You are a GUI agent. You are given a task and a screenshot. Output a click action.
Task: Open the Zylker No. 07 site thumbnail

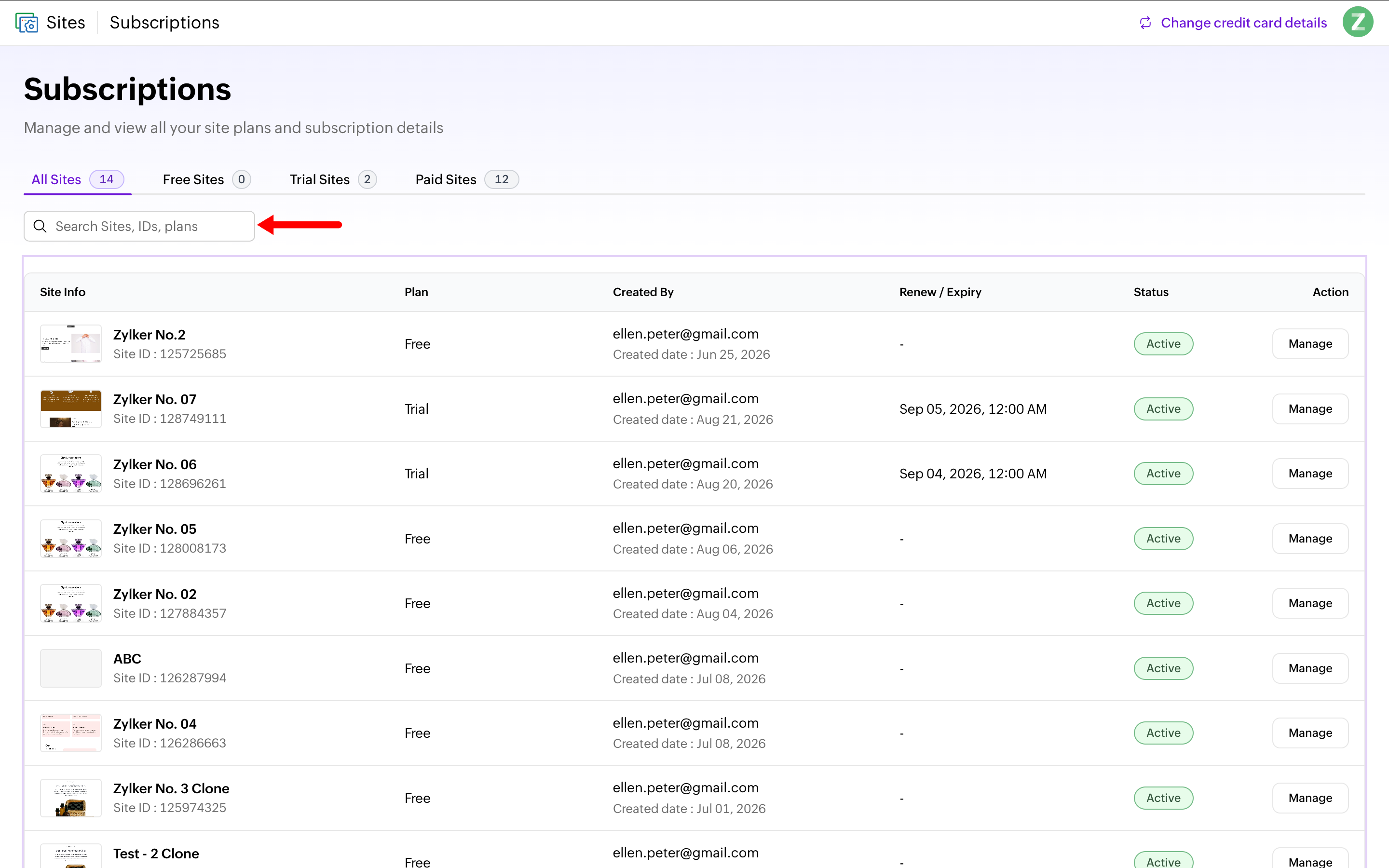tap(70, 409)
